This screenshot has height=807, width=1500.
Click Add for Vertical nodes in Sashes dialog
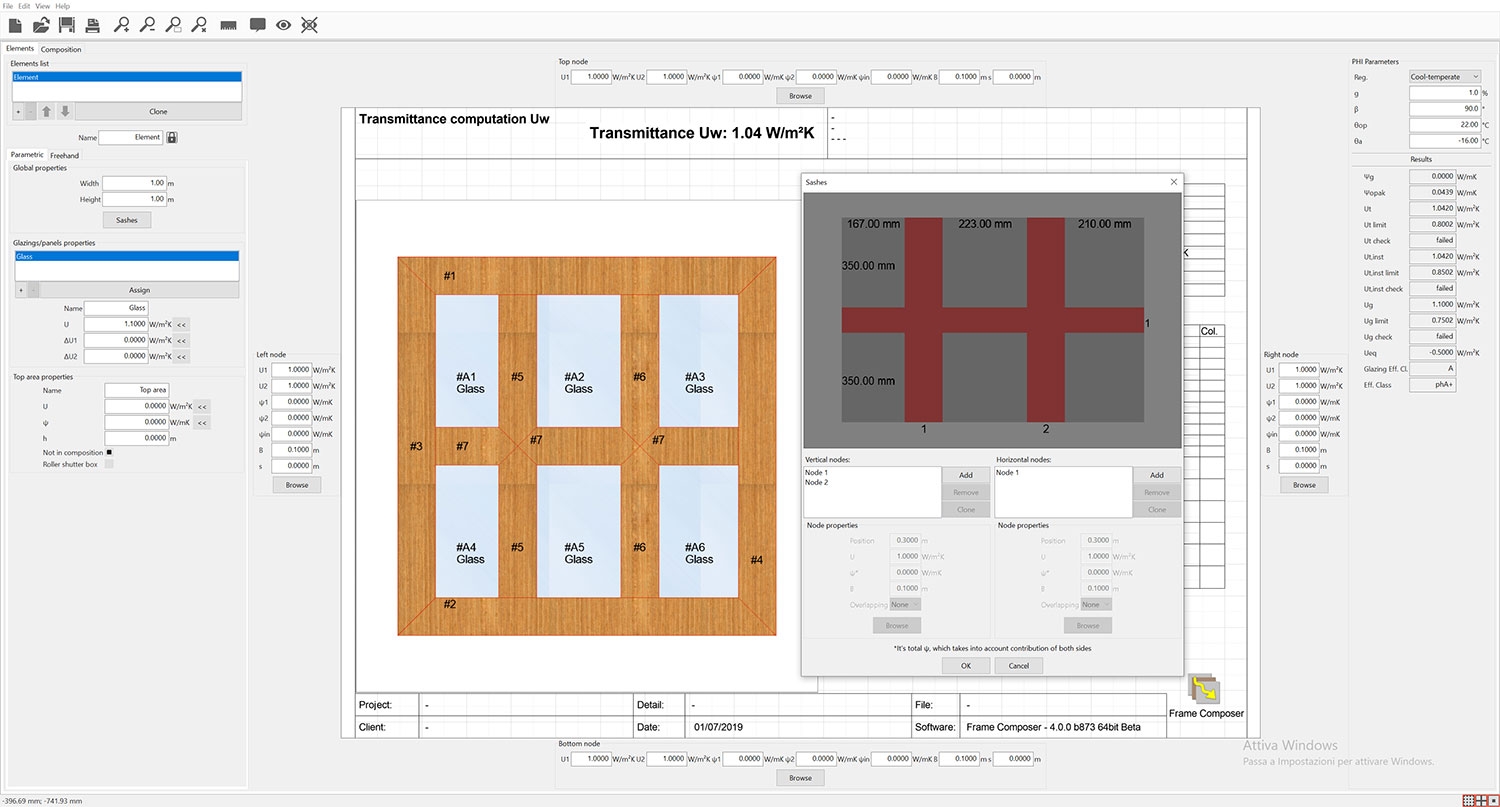click(x=965, y=475)
